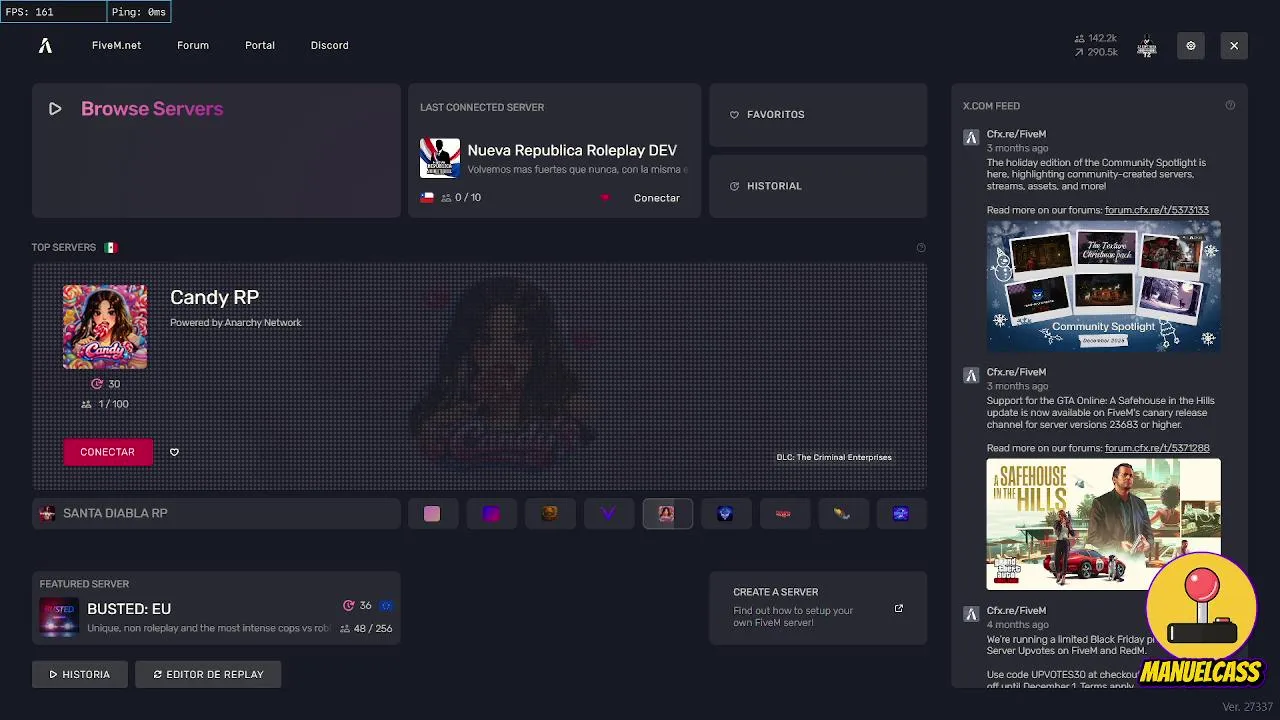This screenshot has width=1280, height=720.
Task: Select the Candy RP server title
Action: coord(214,297)
